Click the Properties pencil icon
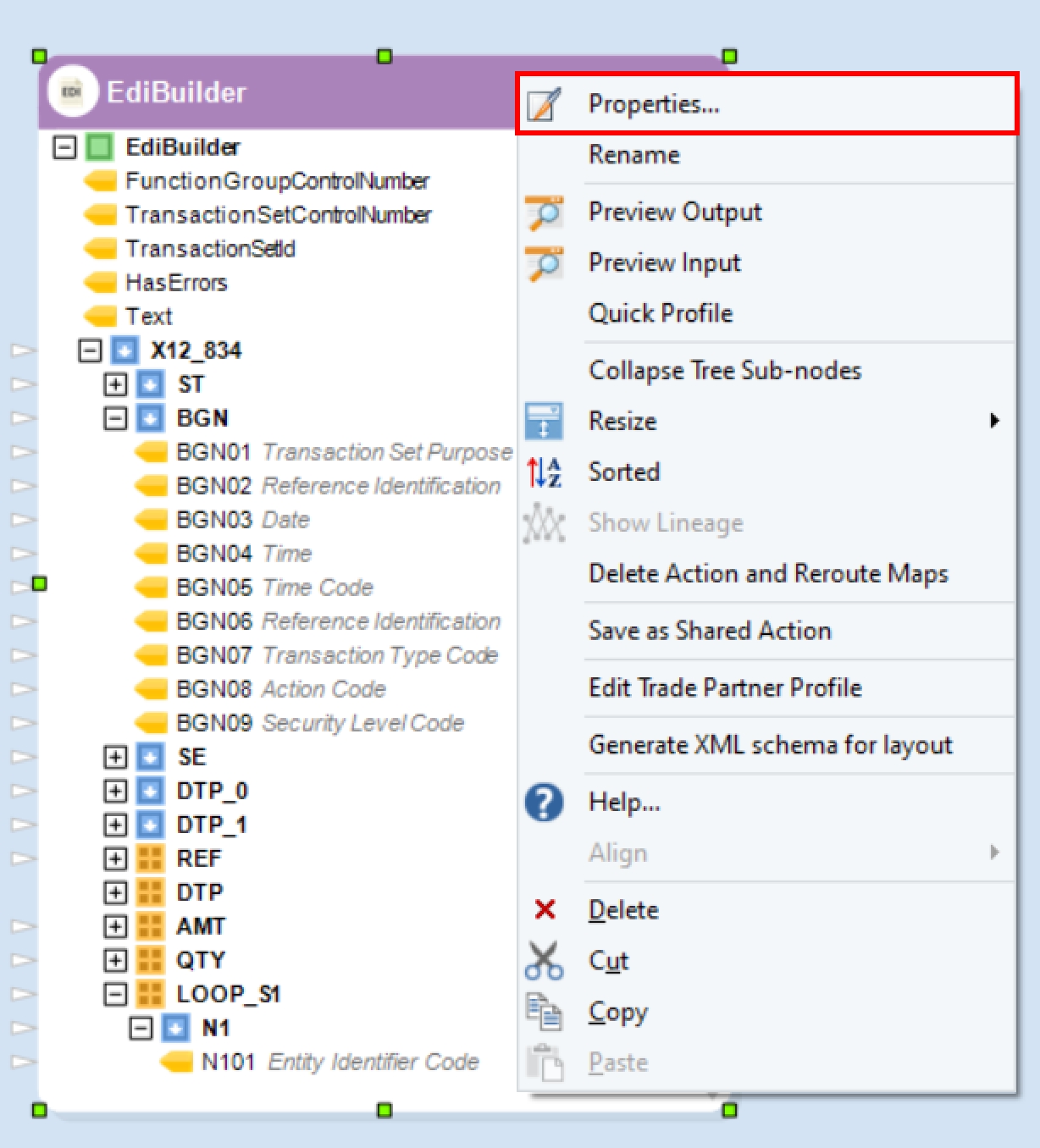This screenshot has height=1148, width=1040. pos(543,104)
